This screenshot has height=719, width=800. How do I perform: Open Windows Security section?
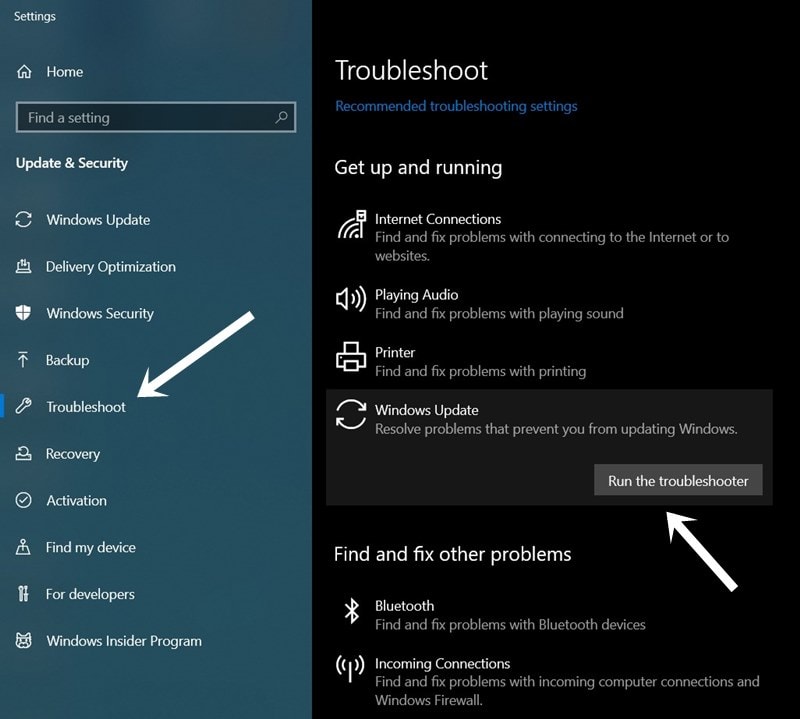pyautogui.click(x=100, y=313)
